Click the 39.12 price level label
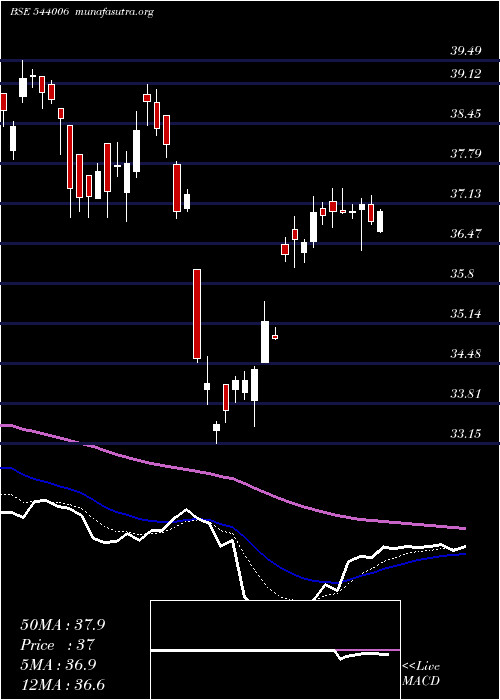The width and height of the screenshot is (500, 700). tap(466, 74)
